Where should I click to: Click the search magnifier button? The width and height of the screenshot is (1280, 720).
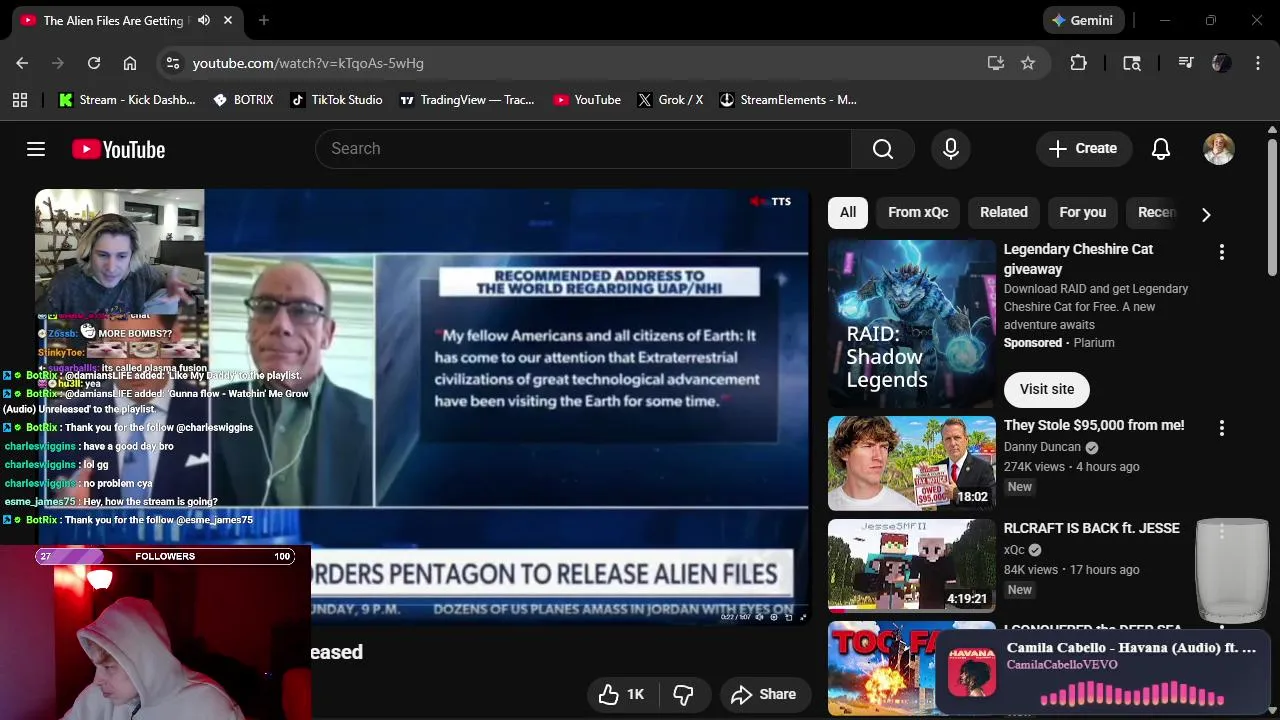pyautogui.click(x=883, y=149)
